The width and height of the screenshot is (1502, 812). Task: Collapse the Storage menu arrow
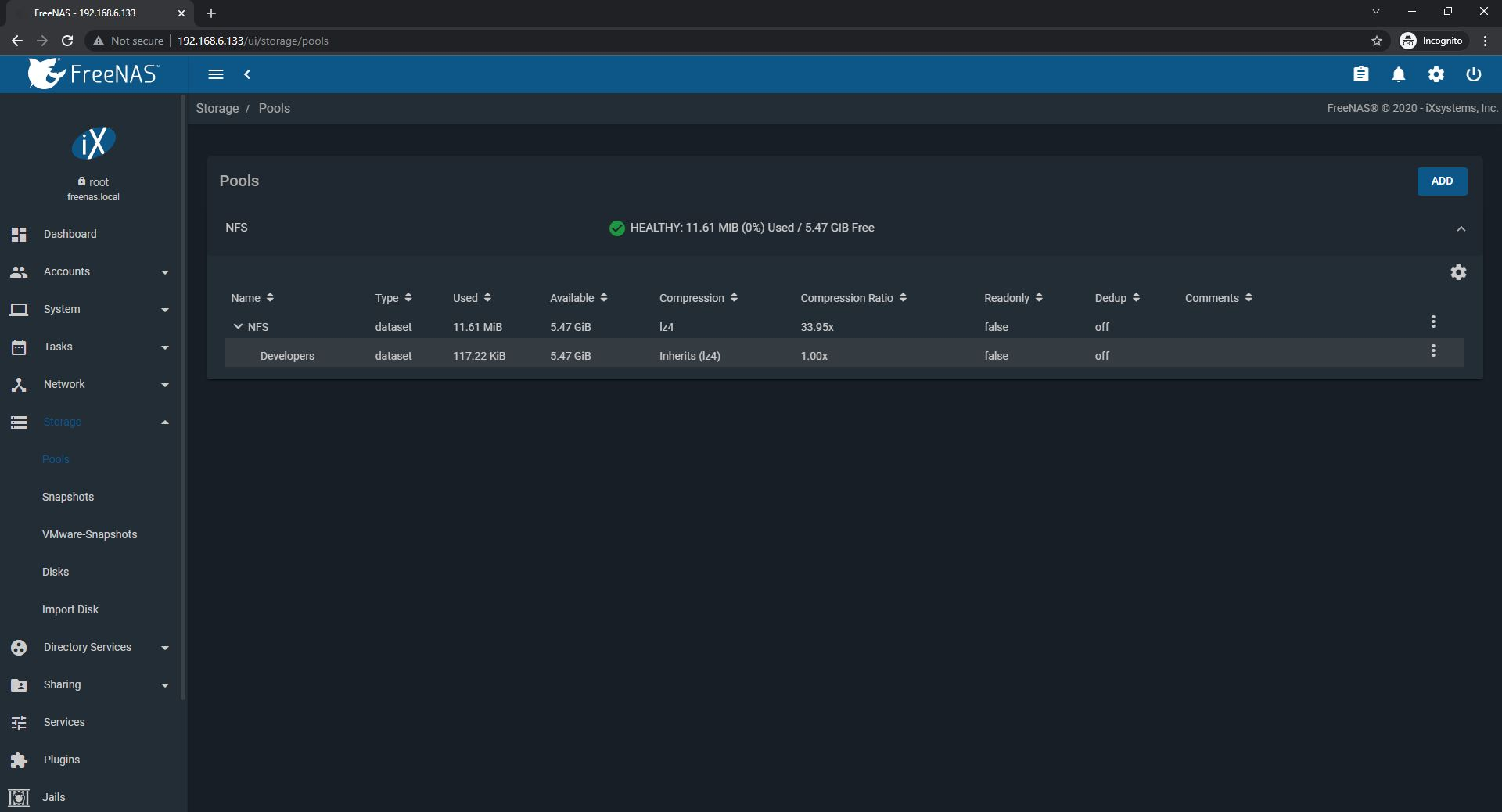pyautogui.click(x=165, y=422)
